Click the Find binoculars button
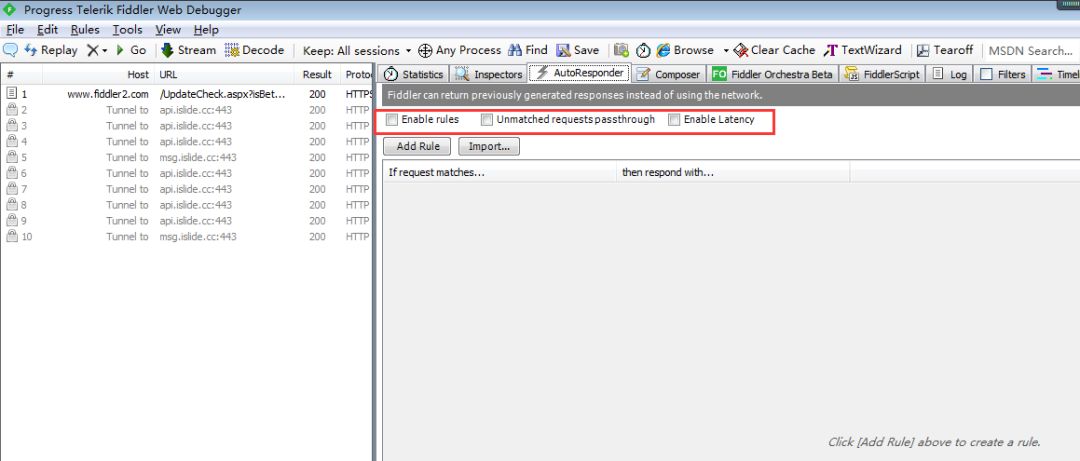1080x461 pixels. (x=528, y=50)
